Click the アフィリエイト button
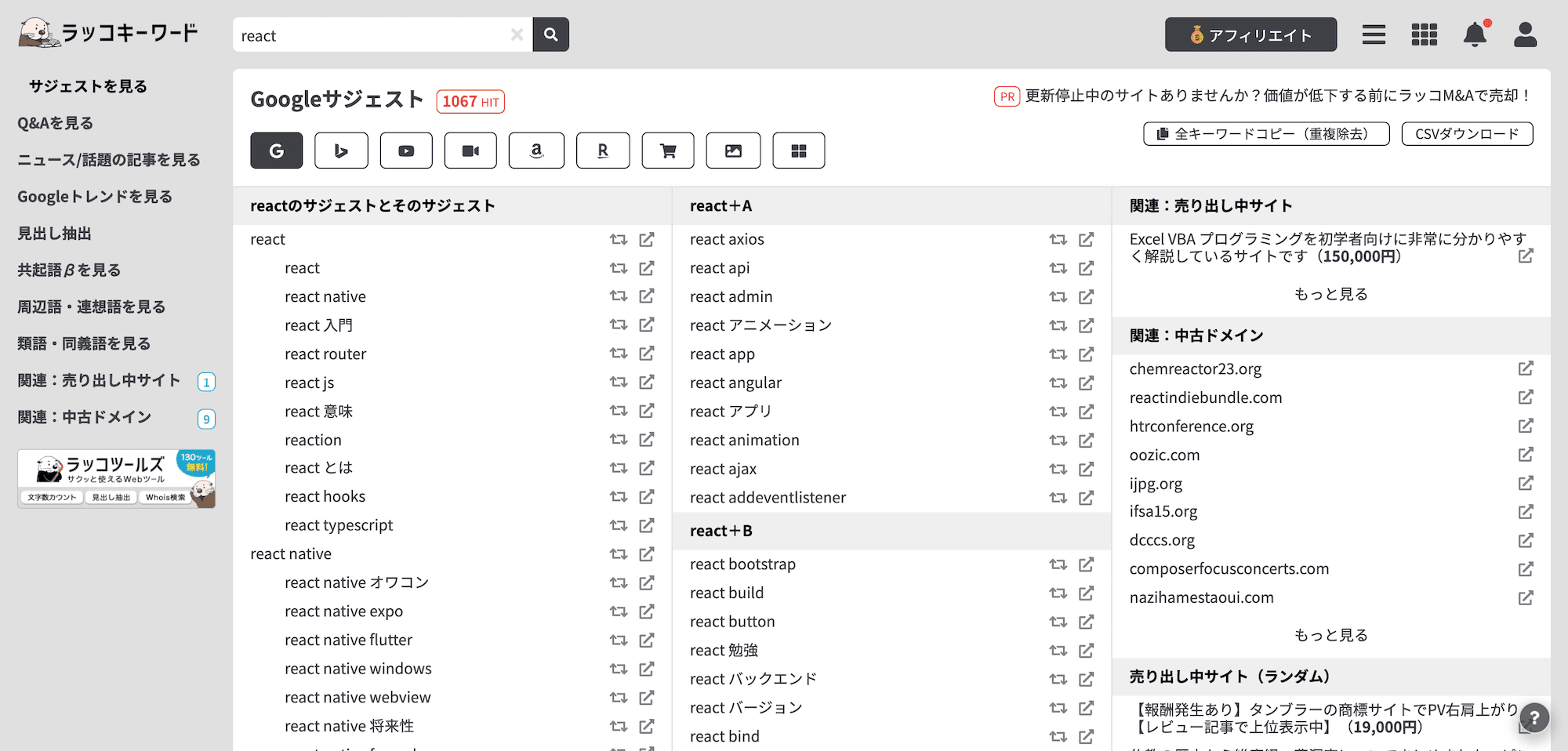Image resolution: width=1568 pixels, height=751 pixels. (x=1250, y=34)
